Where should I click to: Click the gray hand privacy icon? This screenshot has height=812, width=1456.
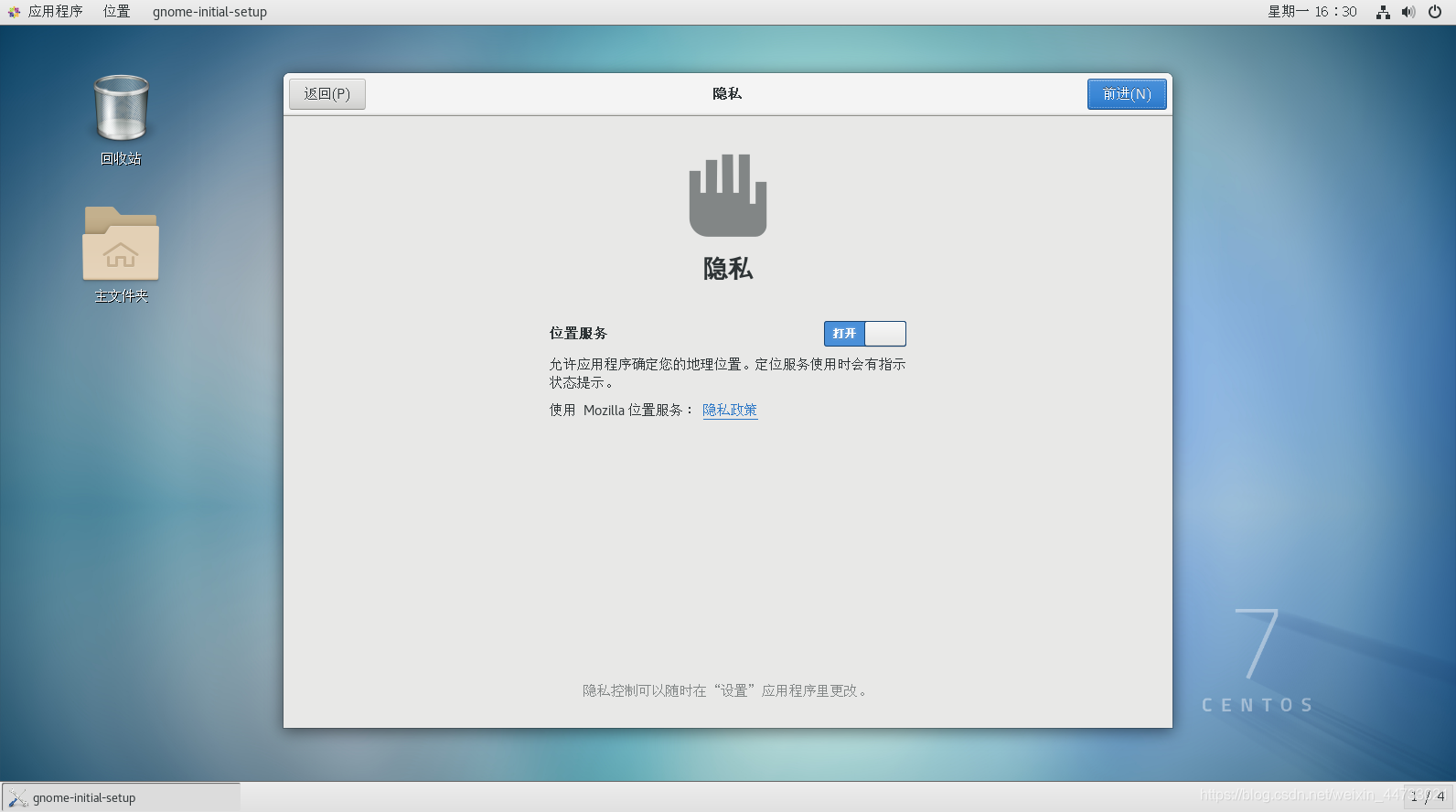(728, 195)
